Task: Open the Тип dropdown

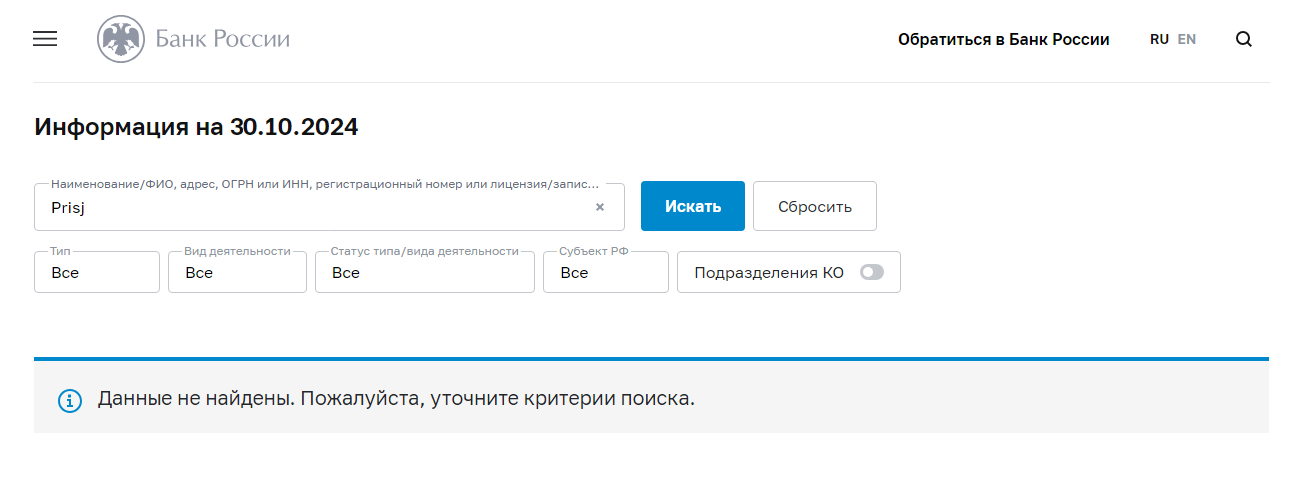Action: [x=97, y=272]
